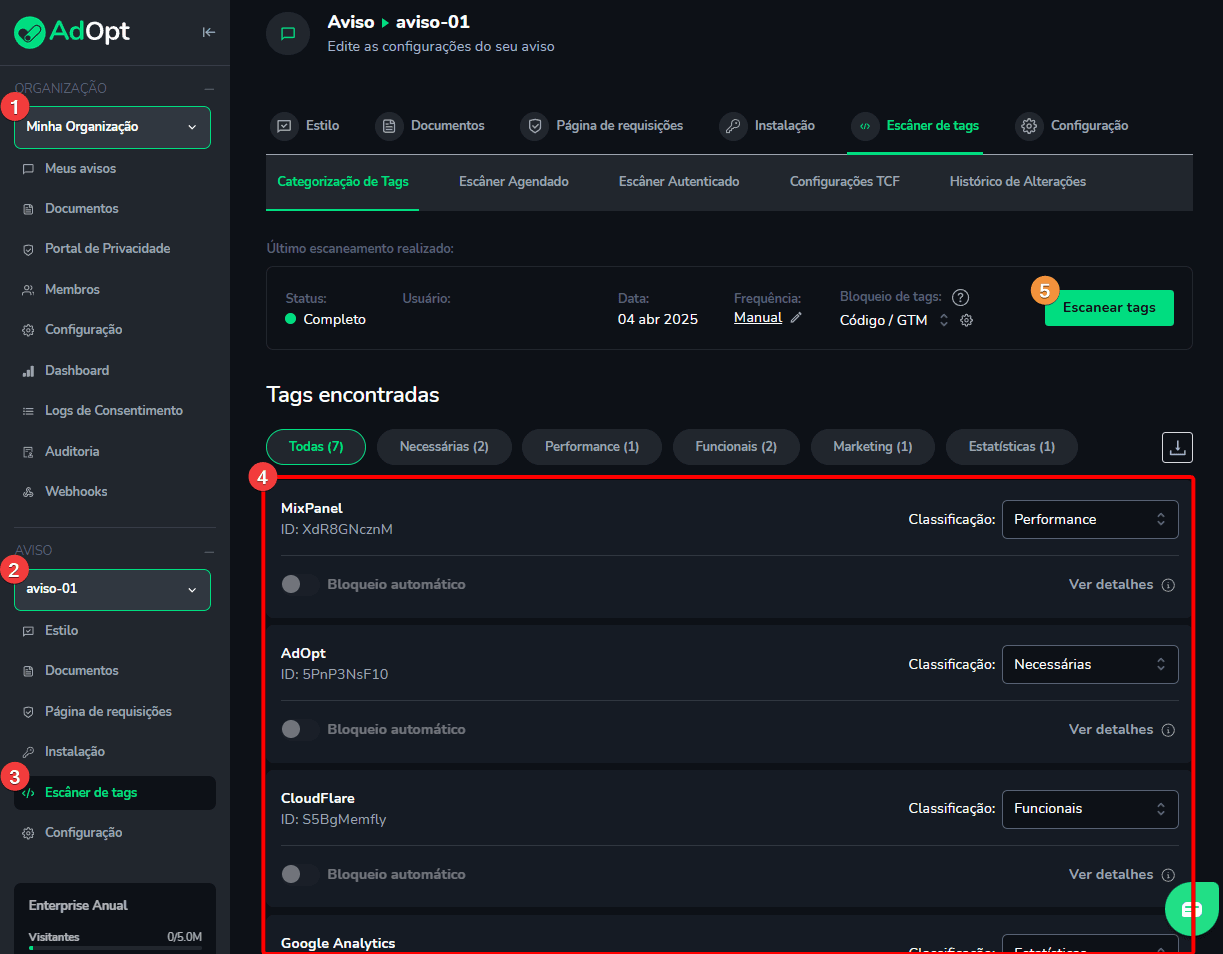
Task: Click the info icon on the MixPanel row
Action: 1168,585
